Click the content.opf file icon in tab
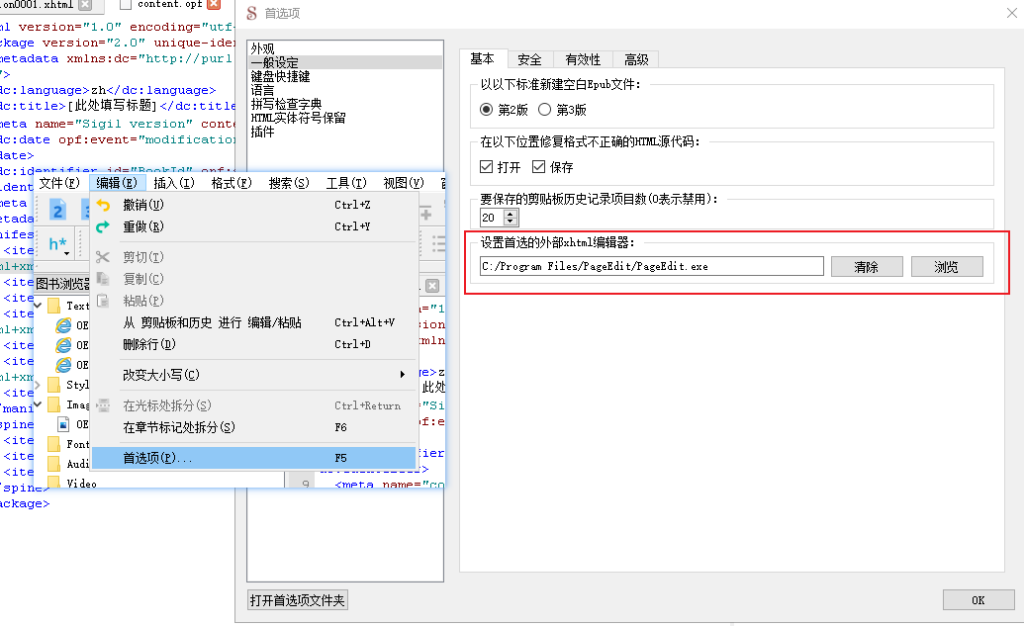This screenshot has width=1024, height=626. pyautogui.click(x=125, y=5)
